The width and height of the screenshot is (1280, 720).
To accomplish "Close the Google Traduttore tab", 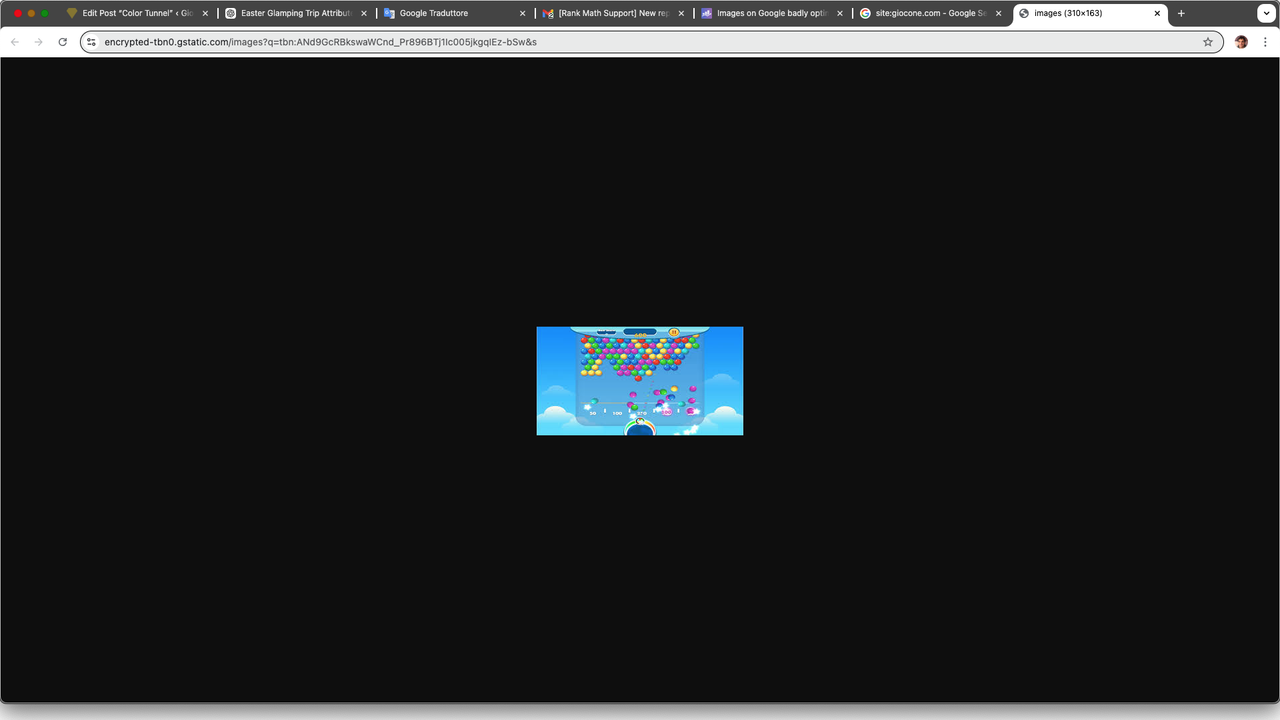I will point(522,13).
